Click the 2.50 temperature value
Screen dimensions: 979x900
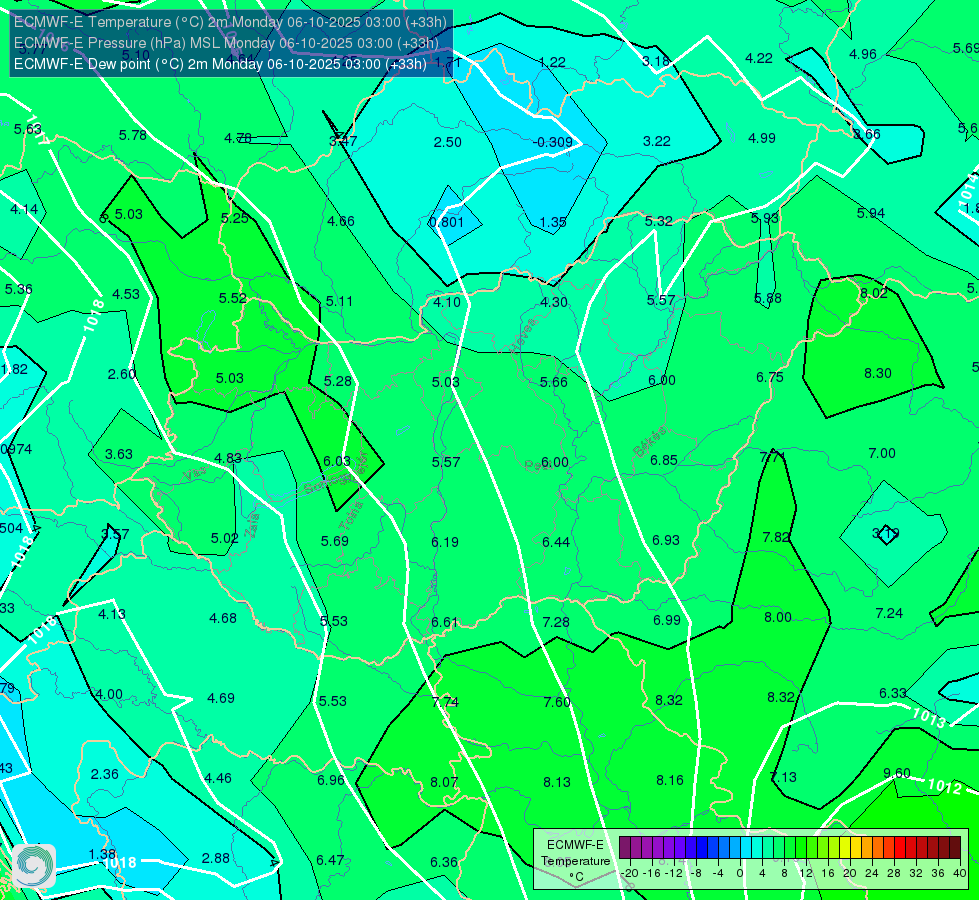click(x=448, y=142)
